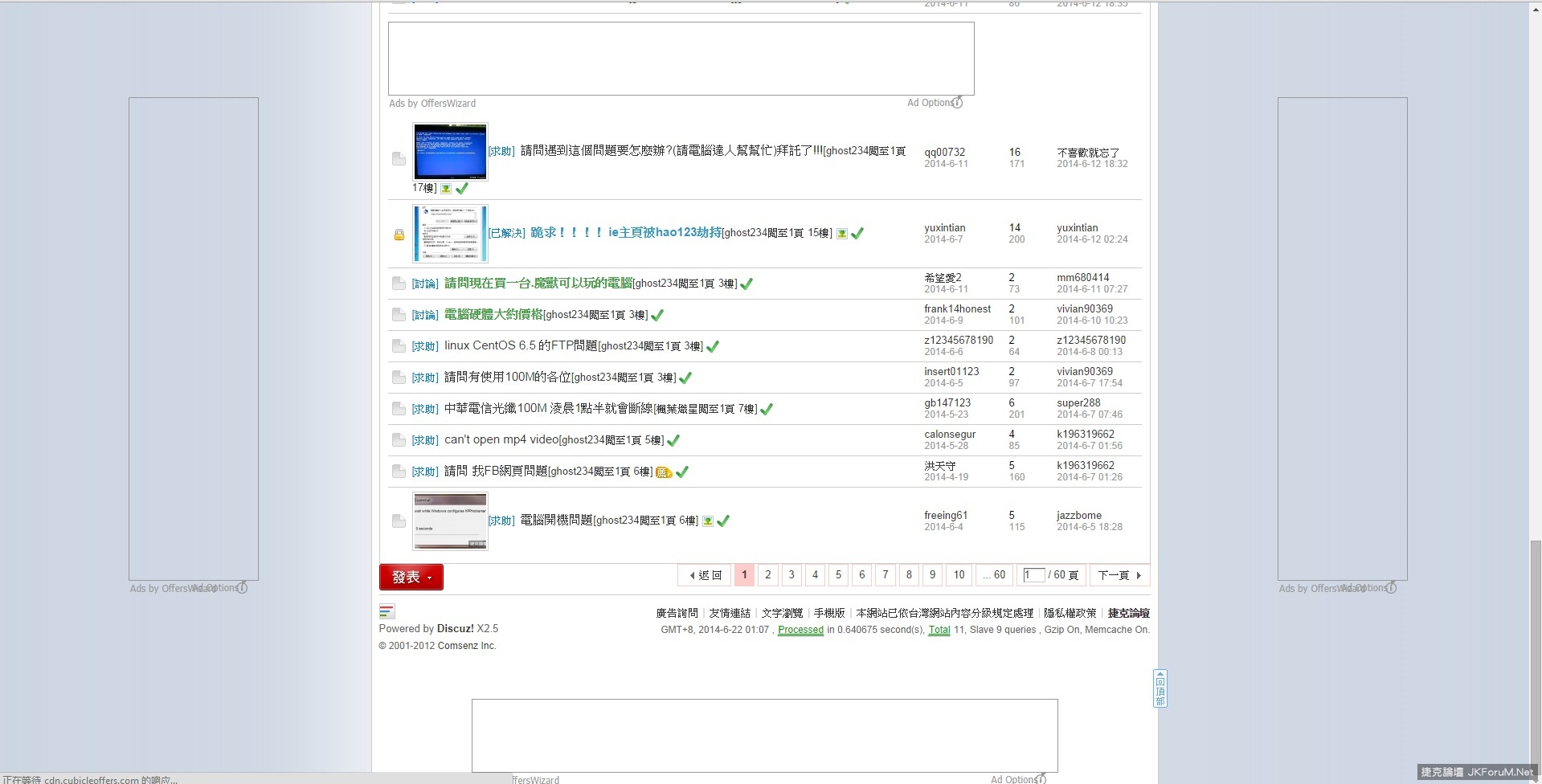This screenshot has width=1542, height=784.
Task: Click image attachment icon on the 電腦開機問題 thread
Action: click(x=707, y=521)
